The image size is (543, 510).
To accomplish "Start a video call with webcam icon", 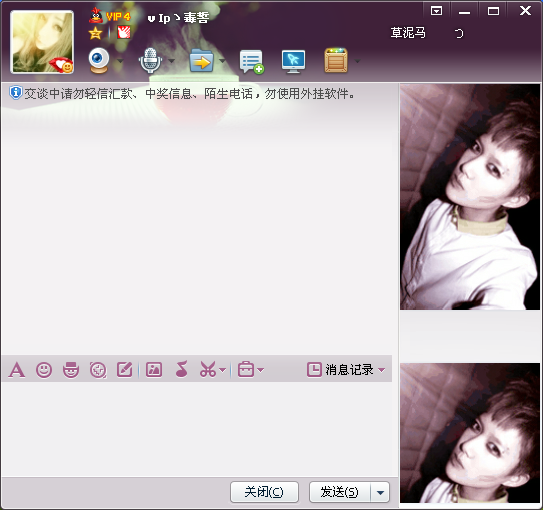I will point(99,61).
